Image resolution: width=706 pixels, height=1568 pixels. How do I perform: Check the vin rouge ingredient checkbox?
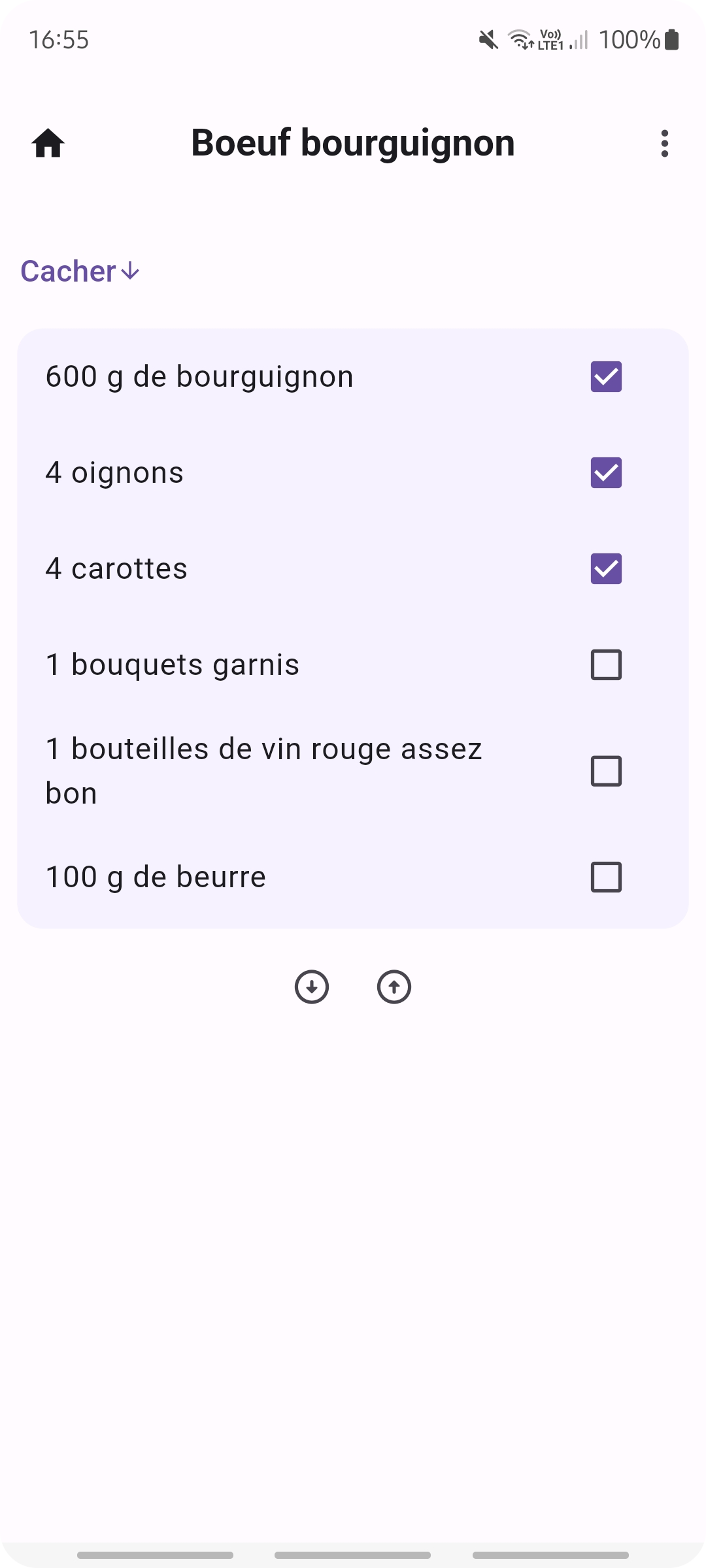click(x=606, y=771)
